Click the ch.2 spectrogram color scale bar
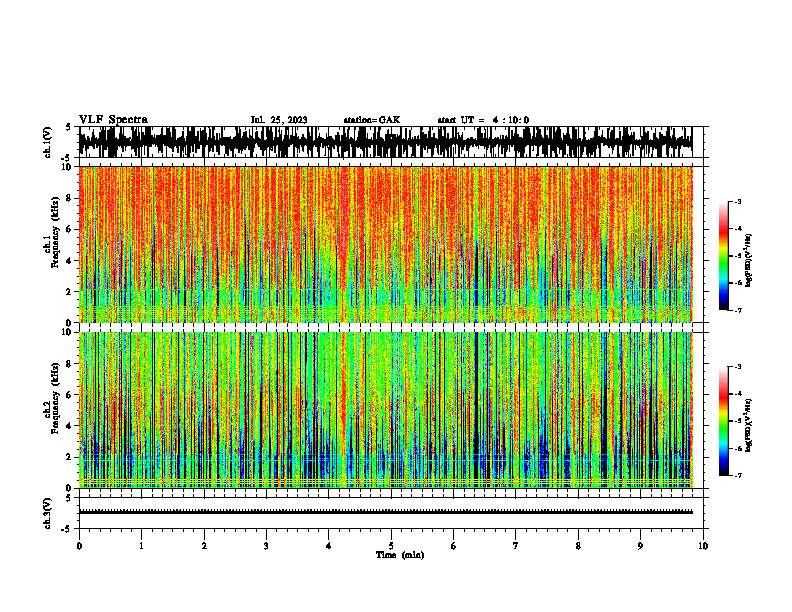Image resolution: width=792 pixels, height=612 pixels. pyautogui.click(x=723, y=421)
